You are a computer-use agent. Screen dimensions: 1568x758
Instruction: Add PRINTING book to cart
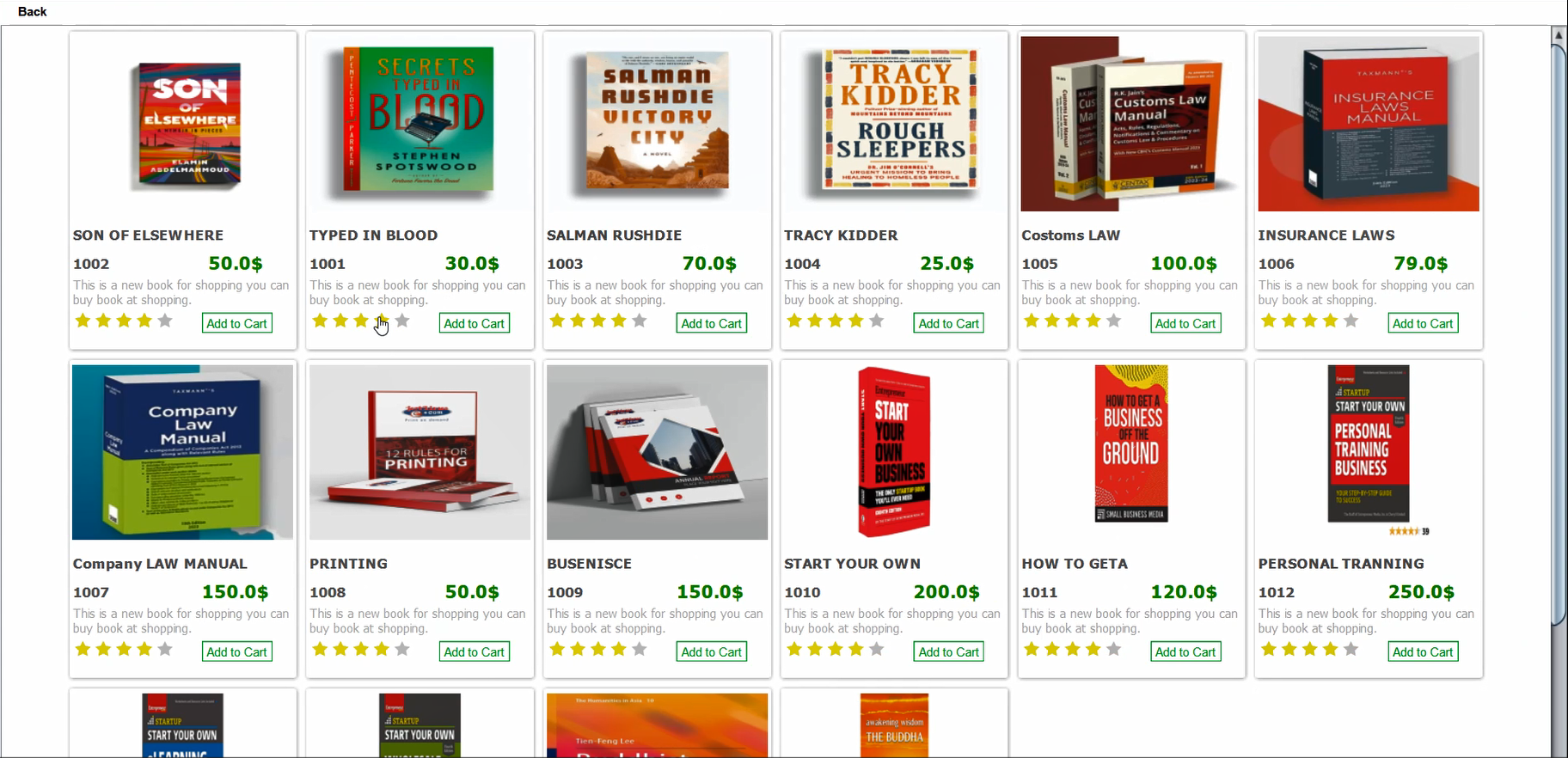pyautogui.click(x=475, y=651)
